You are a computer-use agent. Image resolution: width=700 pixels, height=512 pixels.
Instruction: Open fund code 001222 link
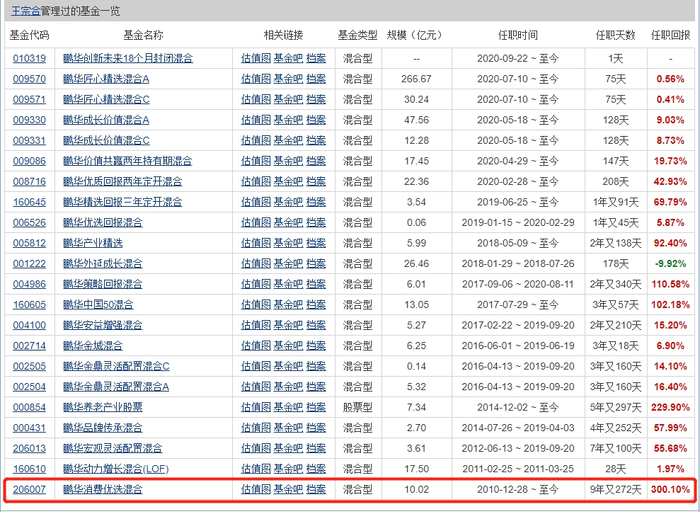(x=29, y=264)
